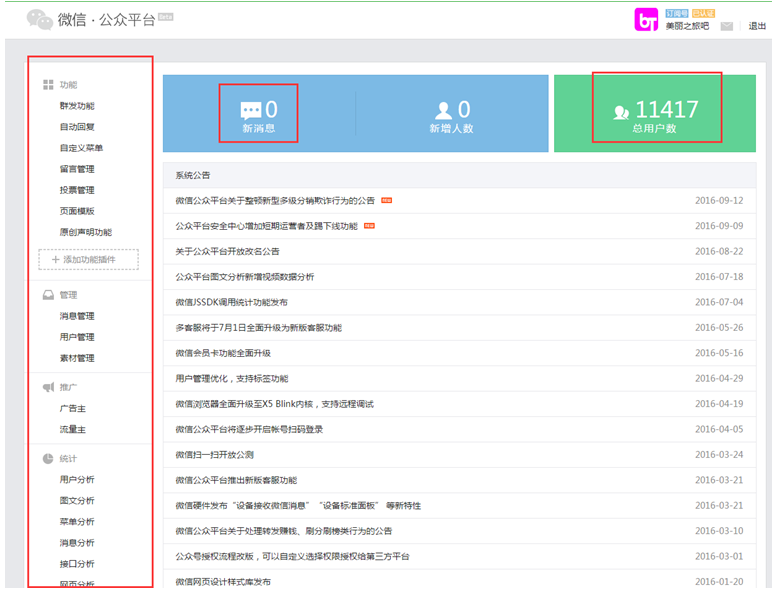Log out via 退出 link
The width and height of the screenshot is (772, 591).
click(757, 26)
